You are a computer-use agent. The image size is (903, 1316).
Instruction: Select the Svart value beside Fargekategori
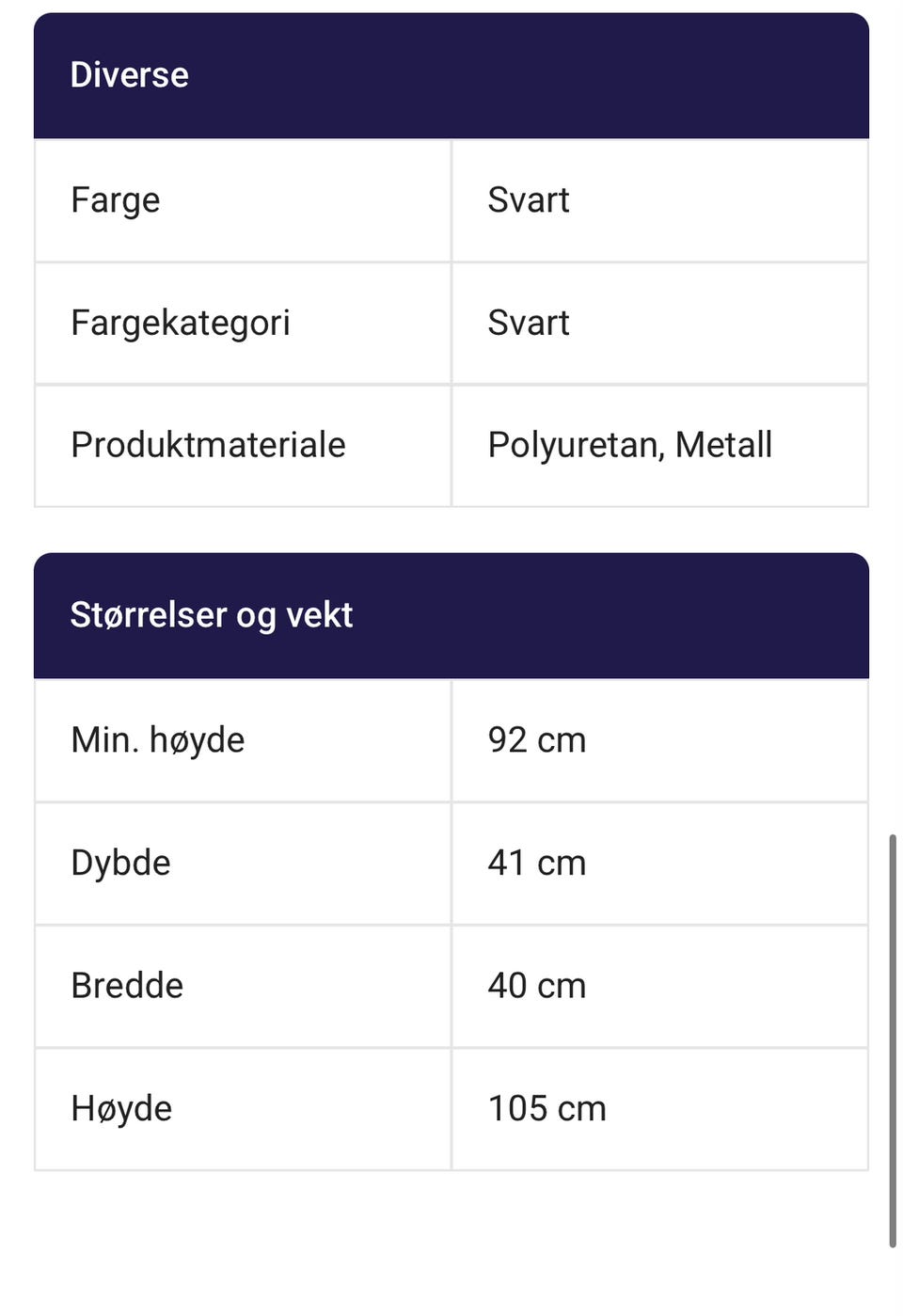(529, 323)
